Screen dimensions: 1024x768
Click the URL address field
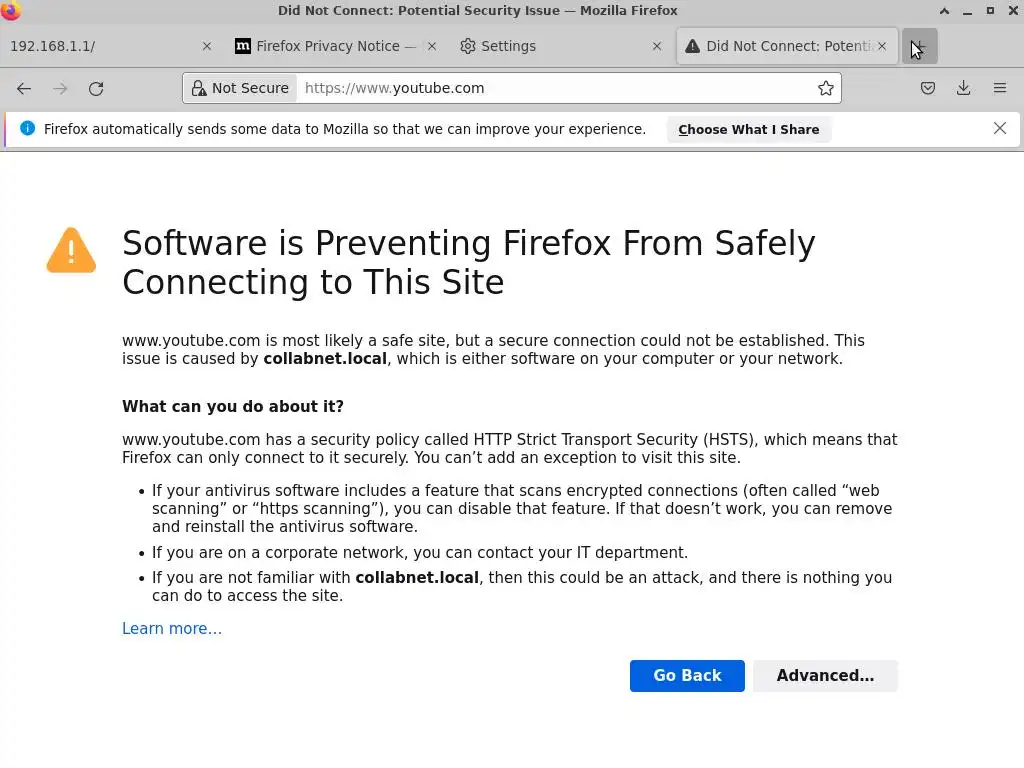pos(550,88)
